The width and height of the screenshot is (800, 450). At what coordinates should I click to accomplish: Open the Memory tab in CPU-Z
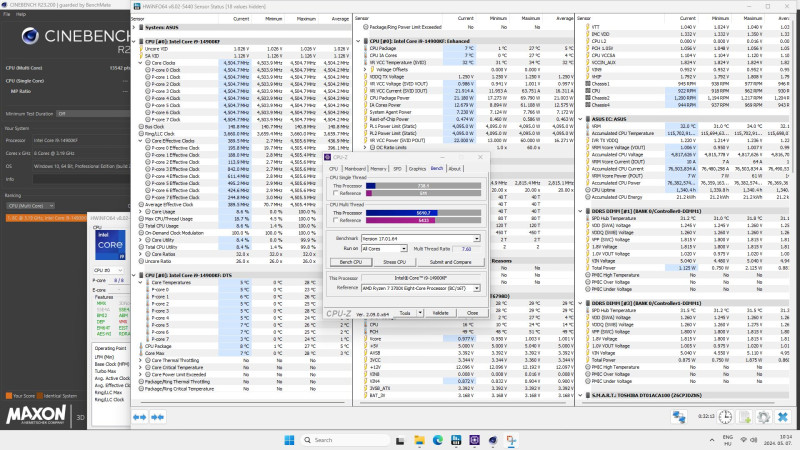(378, 168)
